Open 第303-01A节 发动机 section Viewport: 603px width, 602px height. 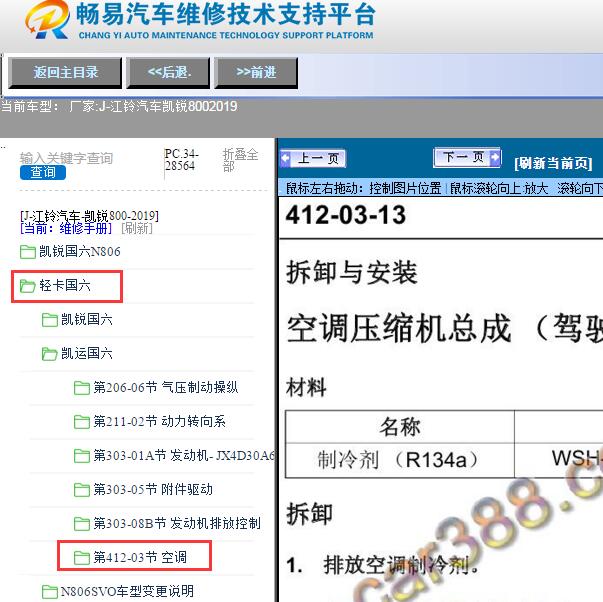click(x=184, y=455)
